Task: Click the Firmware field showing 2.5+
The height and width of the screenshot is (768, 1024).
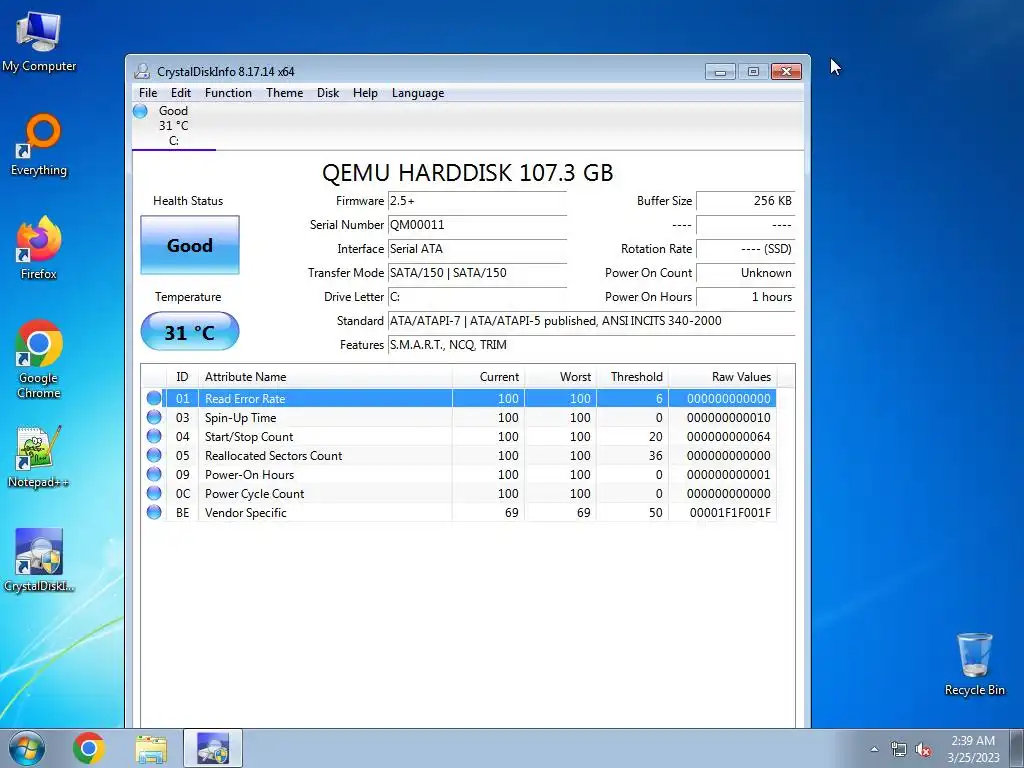Action: click(x=477, y=201)
